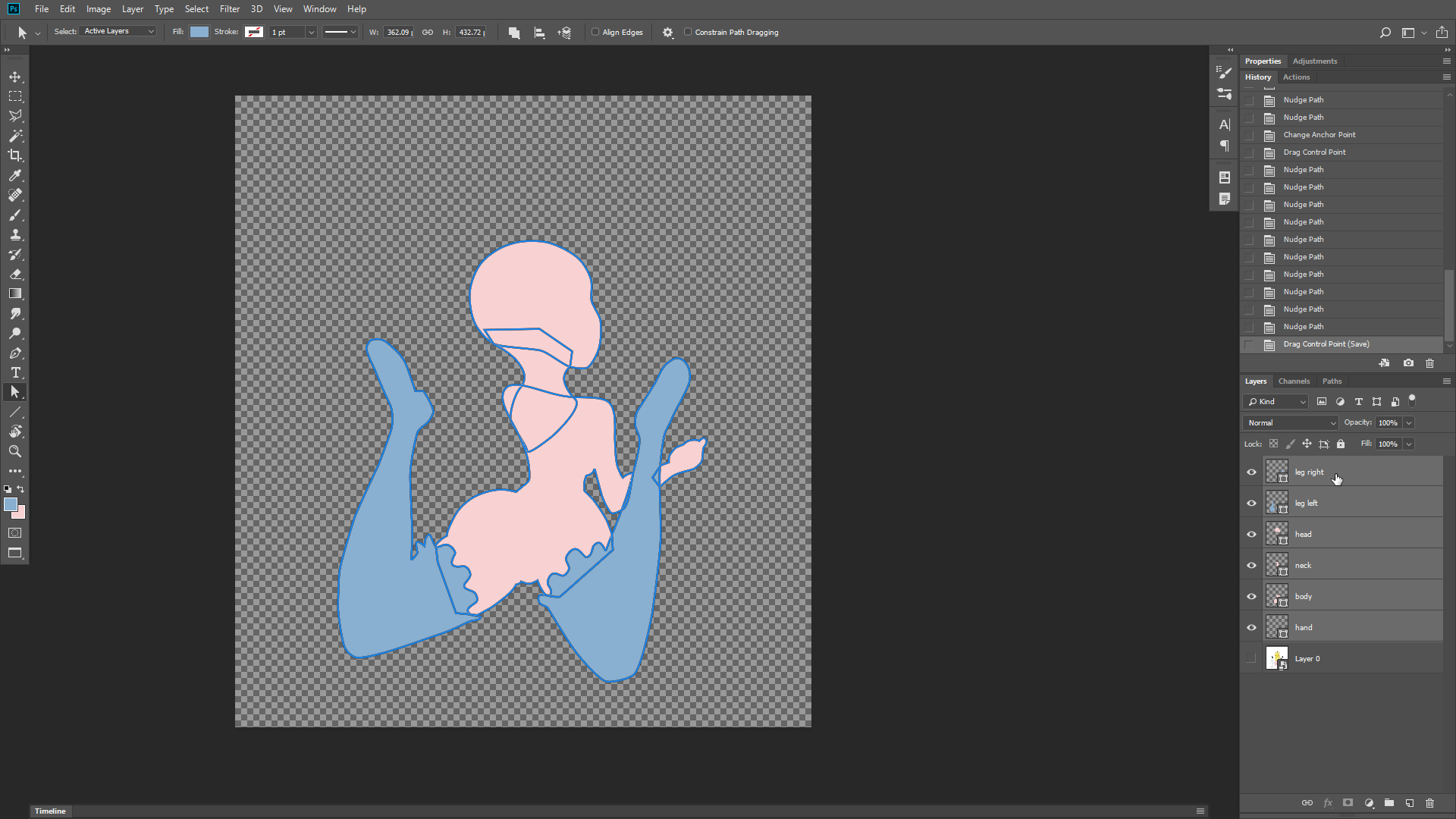Toggle visibility of the 'hand' layer
Image resolution: width=1456 pixels, height=819 pixels.
click(1252, 627)
